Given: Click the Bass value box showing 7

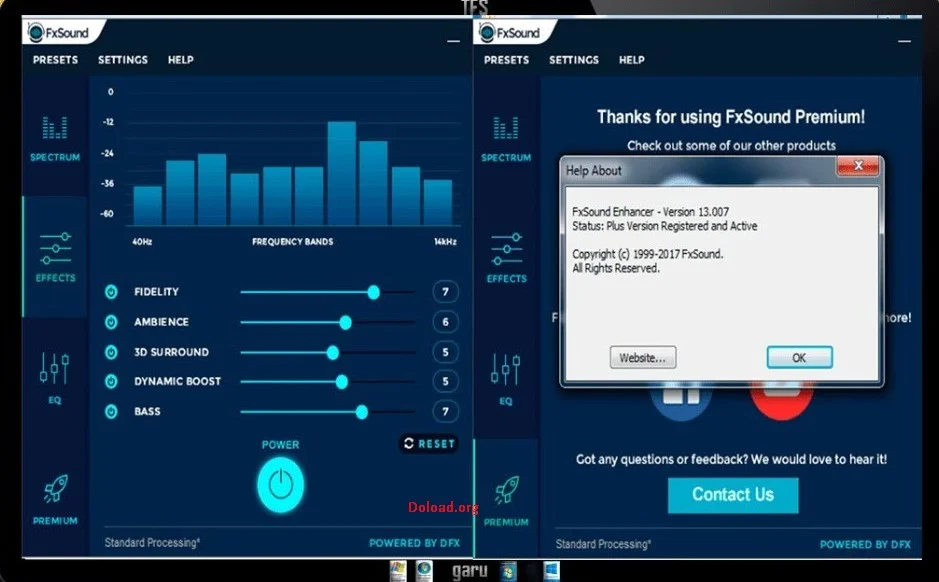Looking at the screenshot, I should pos(445,411).
